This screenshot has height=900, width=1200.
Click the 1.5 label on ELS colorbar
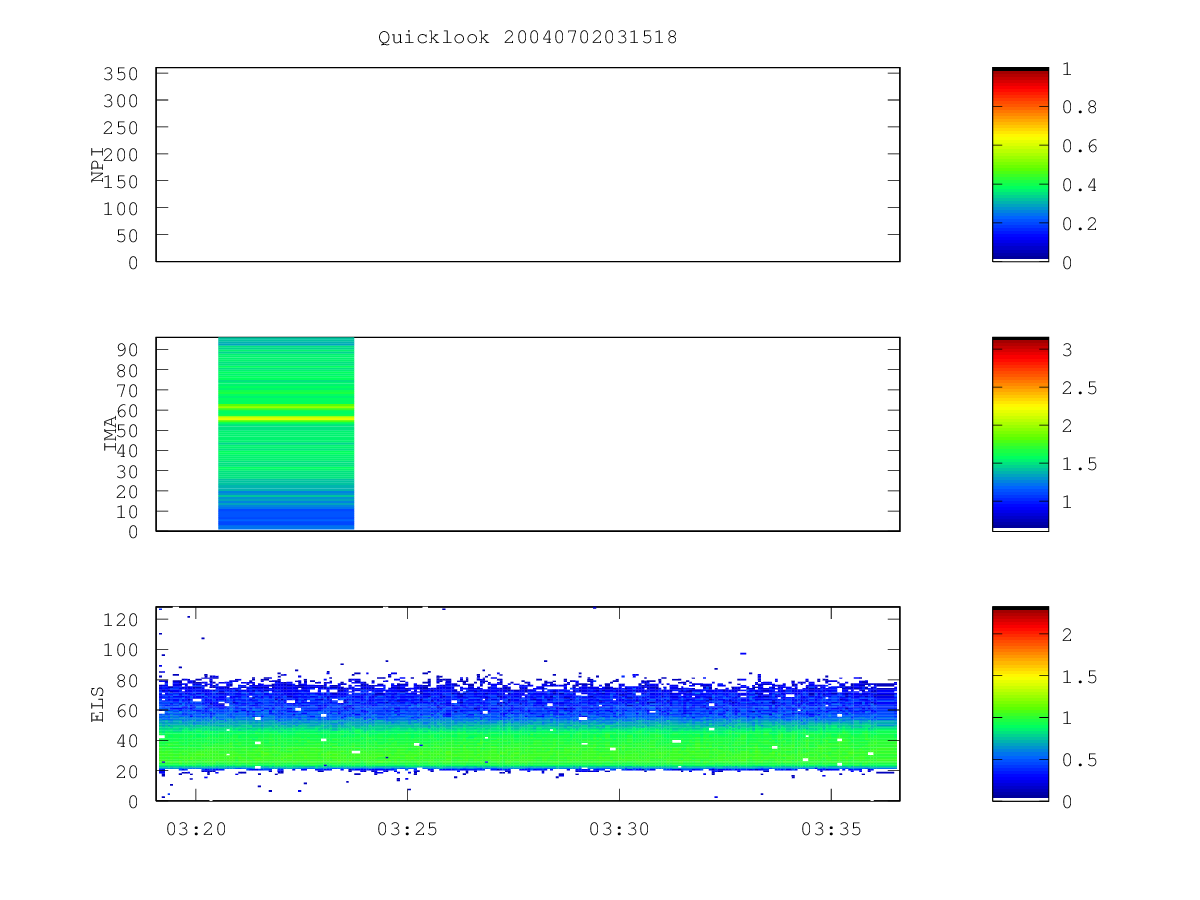pos(1079,677)
